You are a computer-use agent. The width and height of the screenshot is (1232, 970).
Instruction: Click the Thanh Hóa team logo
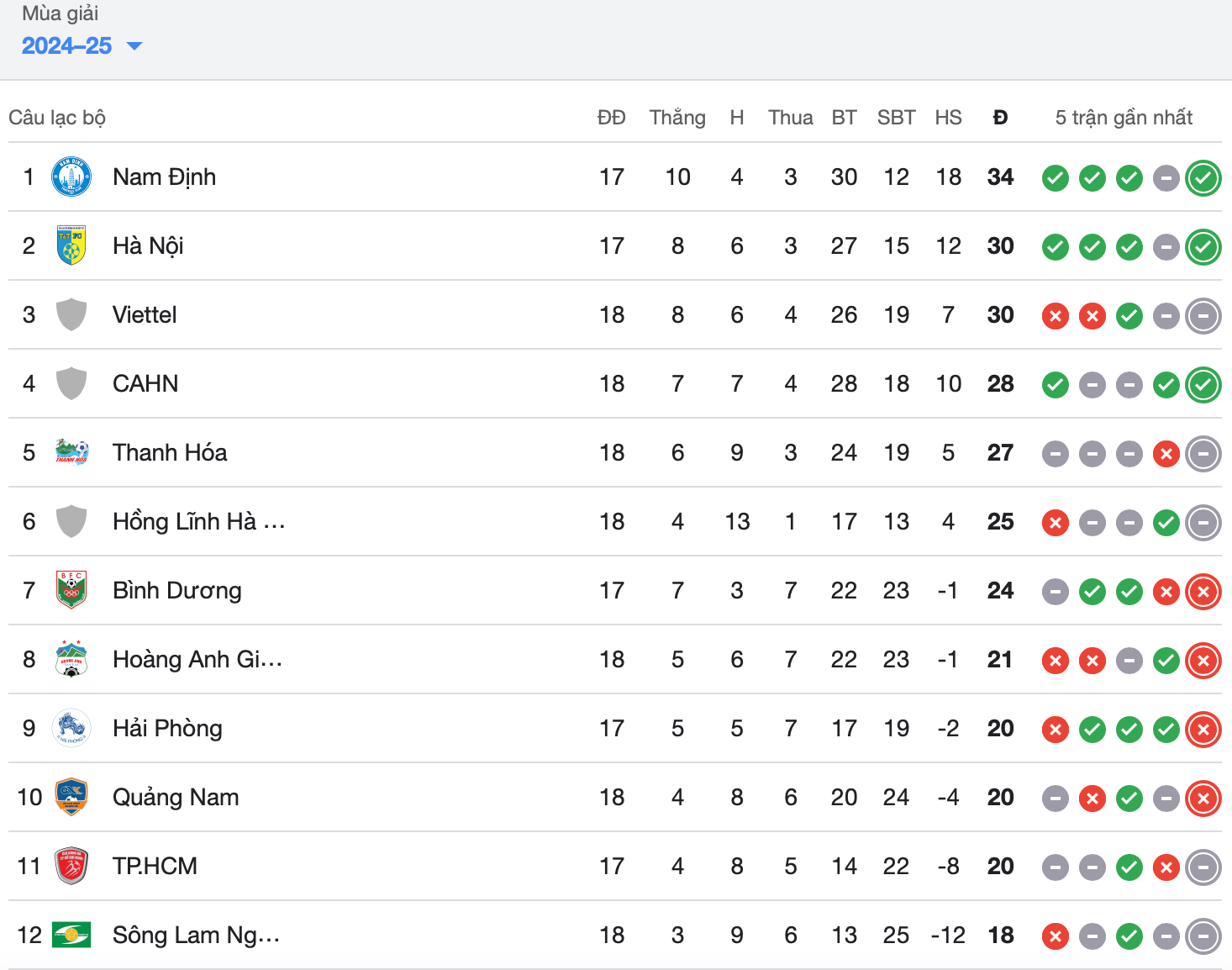pos(71,452)
